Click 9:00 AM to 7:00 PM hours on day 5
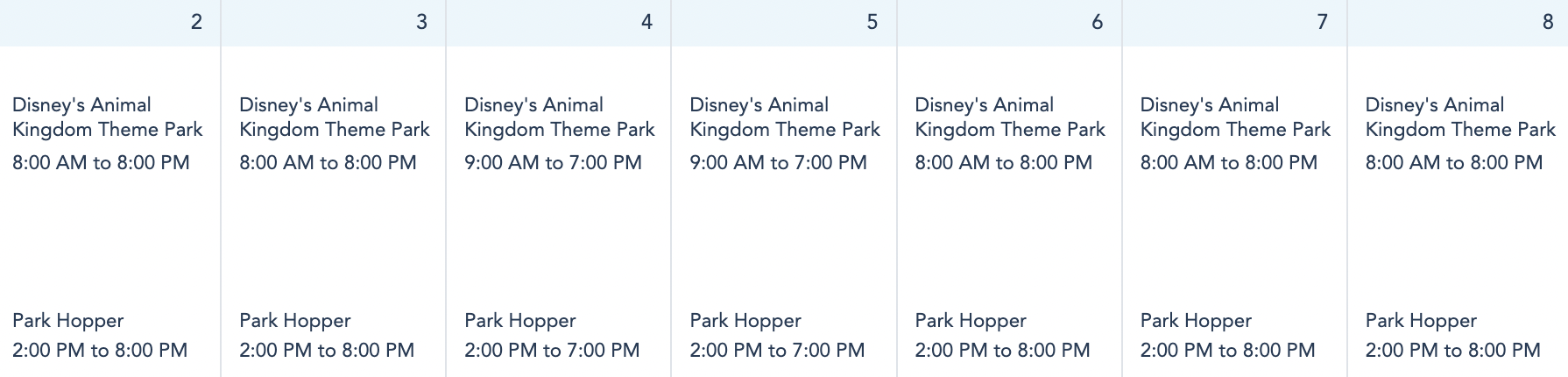 click(x=778, y=163)
